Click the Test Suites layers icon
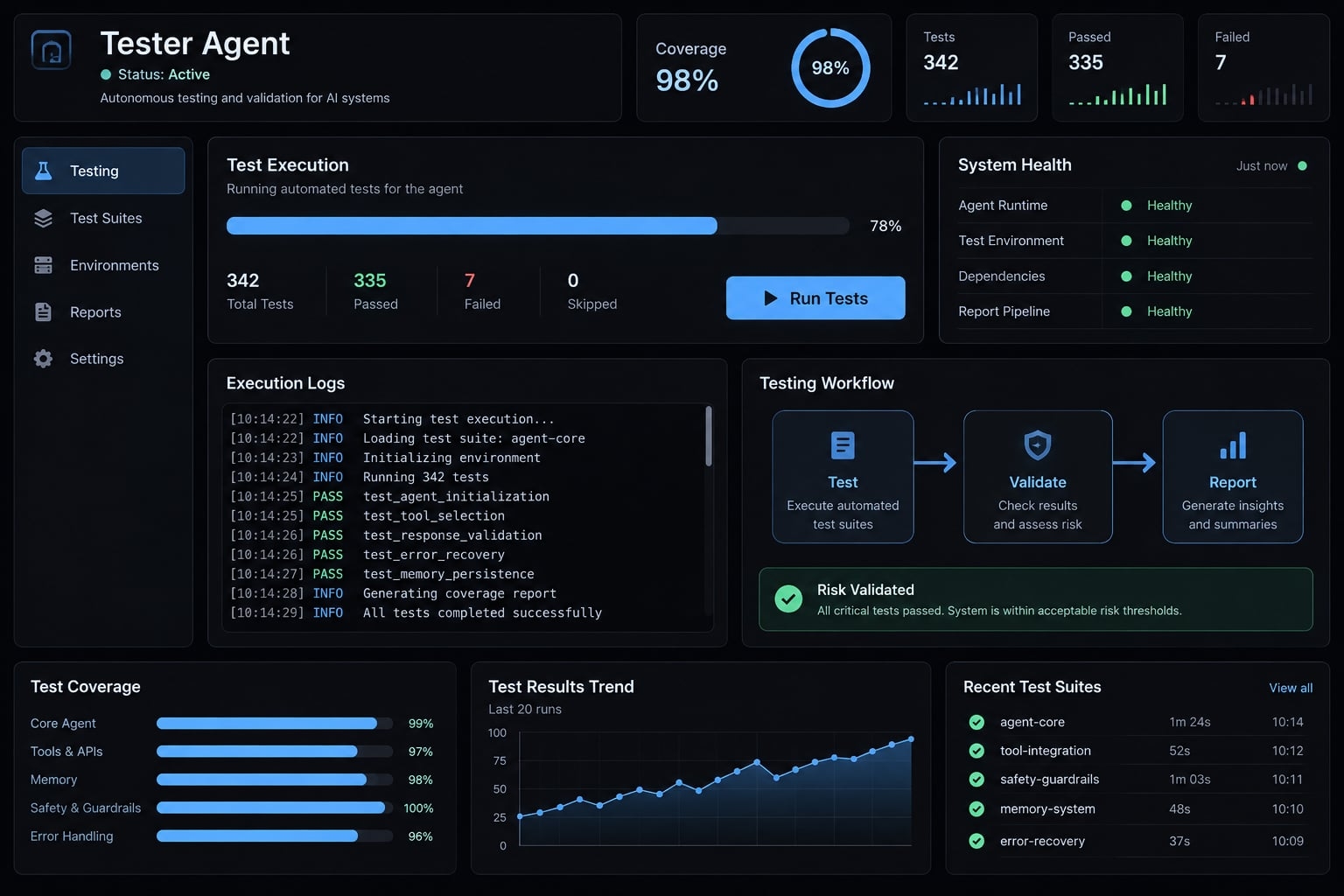1344x896 pixels. point(43,218)
